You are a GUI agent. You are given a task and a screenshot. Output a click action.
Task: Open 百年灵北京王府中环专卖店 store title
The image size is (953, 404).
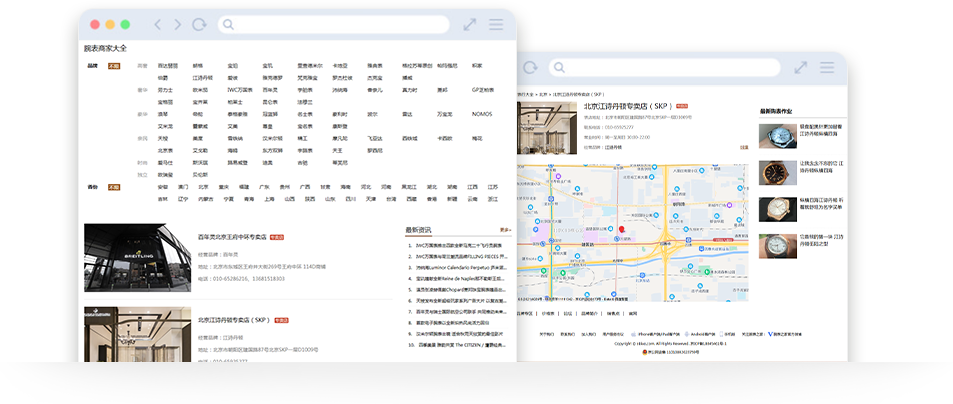pos(232,237)
